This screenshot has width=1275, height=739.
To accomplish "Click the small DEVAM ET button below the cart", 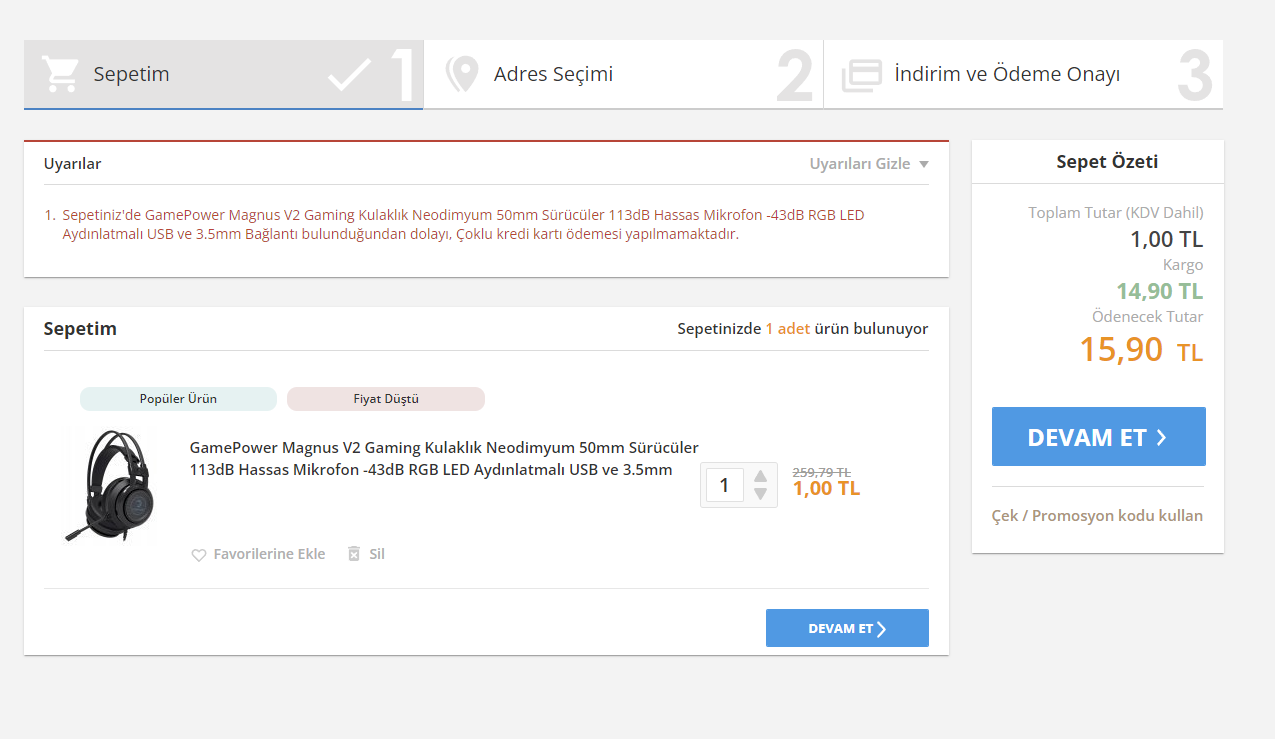I will tap(847, 628).
